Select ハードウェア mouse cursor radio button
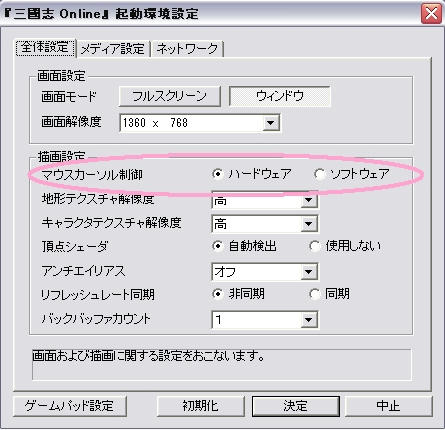Screen dimensions: 445x430 point(218,174)
